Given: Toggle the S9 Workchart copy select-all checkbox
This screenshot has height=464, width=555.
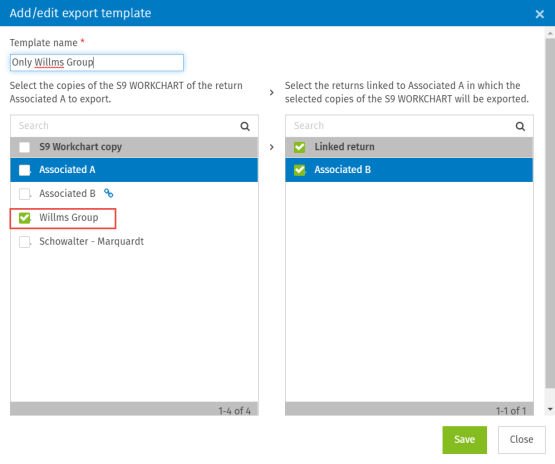Looking at the screenshot, I should point(24,147).
